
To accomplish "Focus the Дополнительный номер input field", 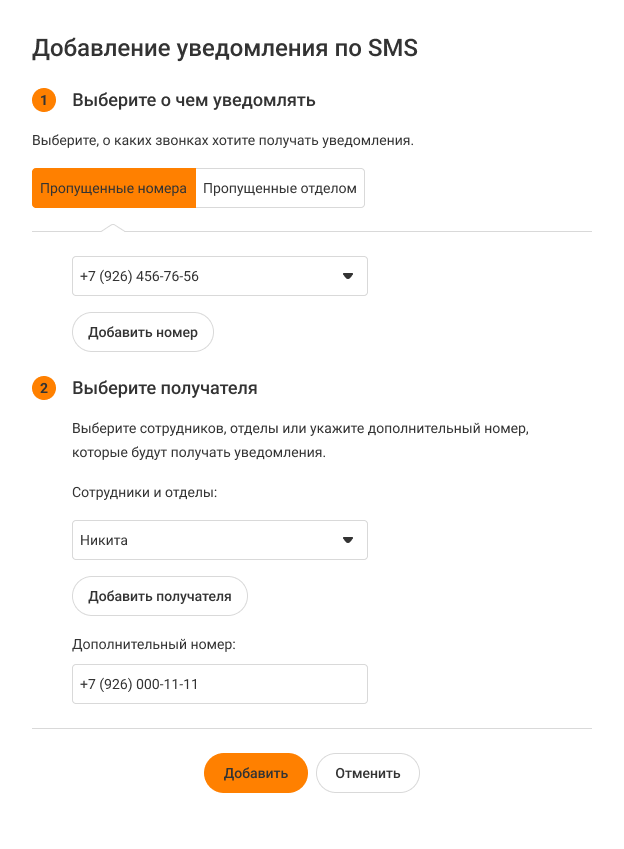I will point(220,684).
